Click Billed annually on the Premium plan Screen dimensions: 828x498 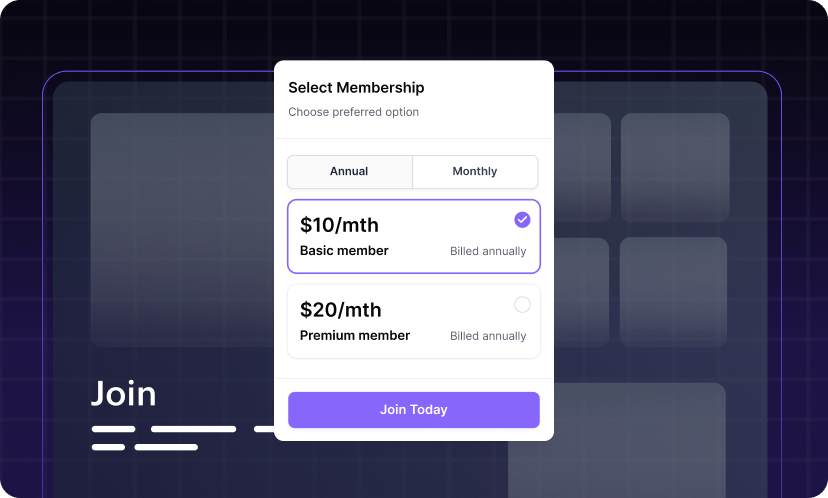[x=488, y=337]
